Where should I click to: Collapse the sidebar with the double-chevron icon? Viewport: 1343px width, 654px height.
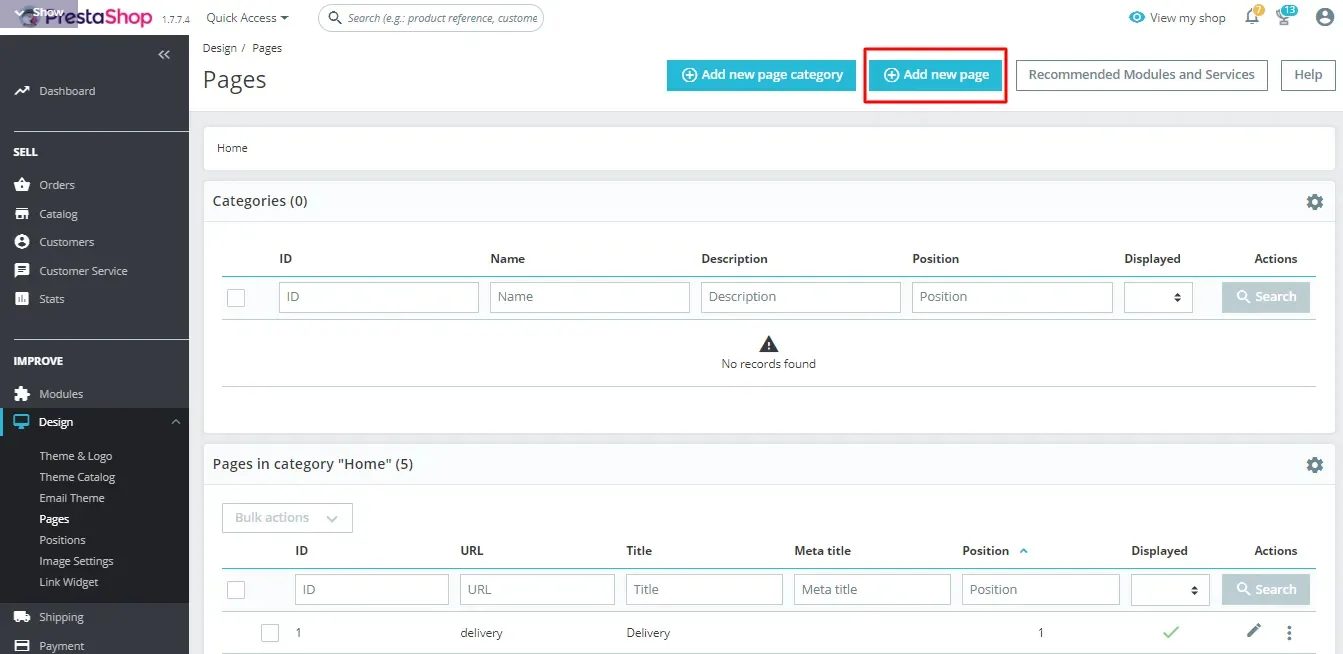pos(164,55)
